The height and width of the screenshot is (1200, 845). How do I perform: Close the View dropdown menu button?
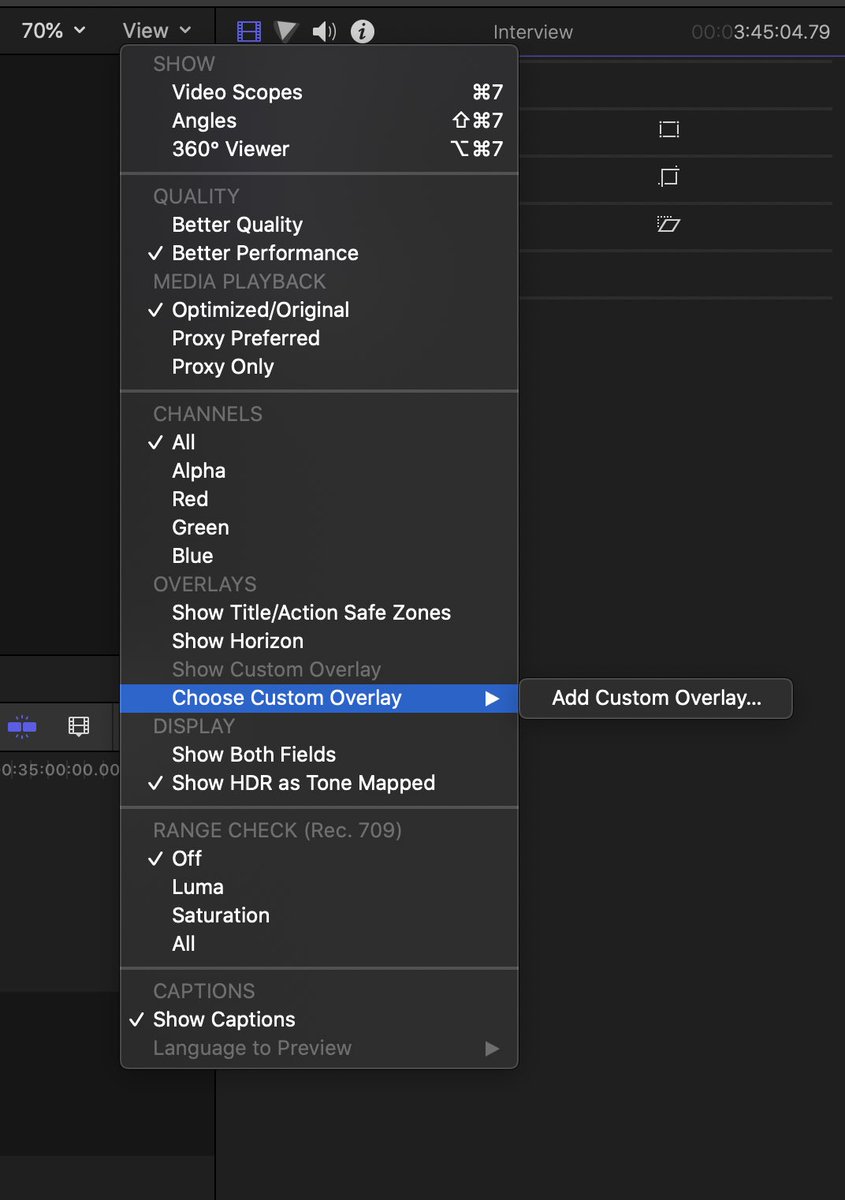coord(157,31)
